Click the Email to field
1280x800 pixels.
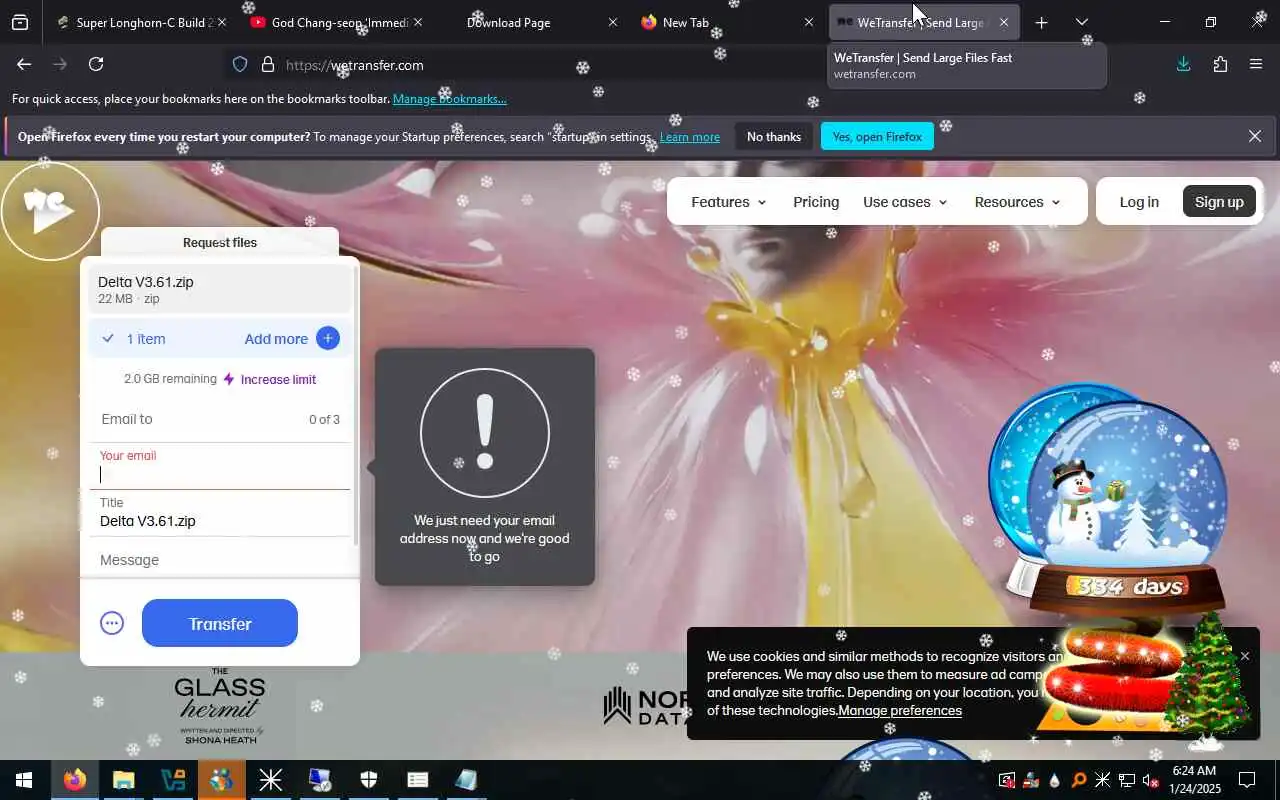220,420
